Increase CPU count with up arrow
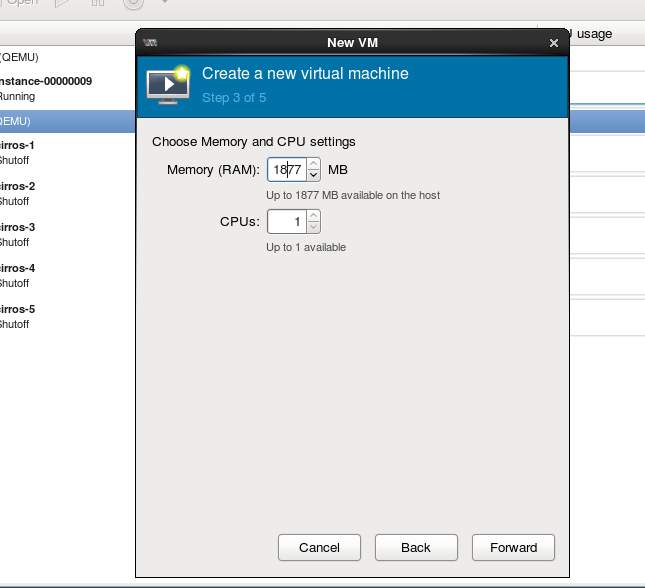645x588 pixels. 313,216
